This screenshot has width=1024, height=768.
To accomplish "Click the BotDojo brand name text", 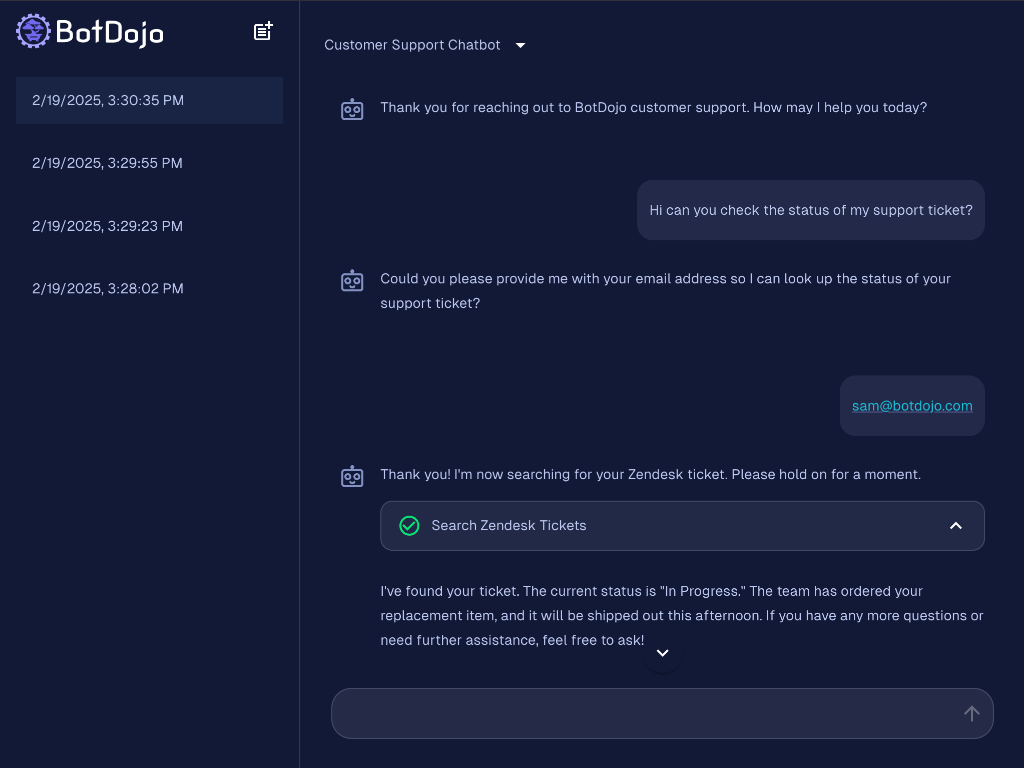I will coord(110,33).
